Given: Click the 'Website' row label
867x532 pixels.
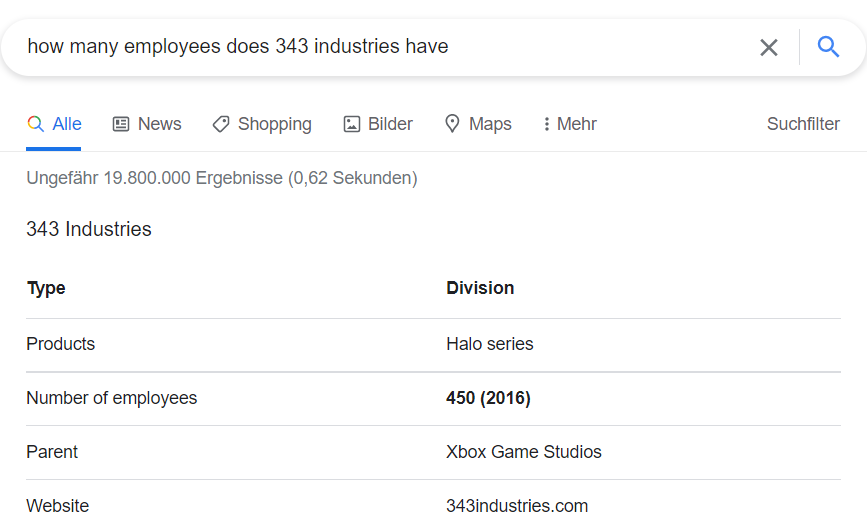Looking at the screenshot, I should click(58, 506).
